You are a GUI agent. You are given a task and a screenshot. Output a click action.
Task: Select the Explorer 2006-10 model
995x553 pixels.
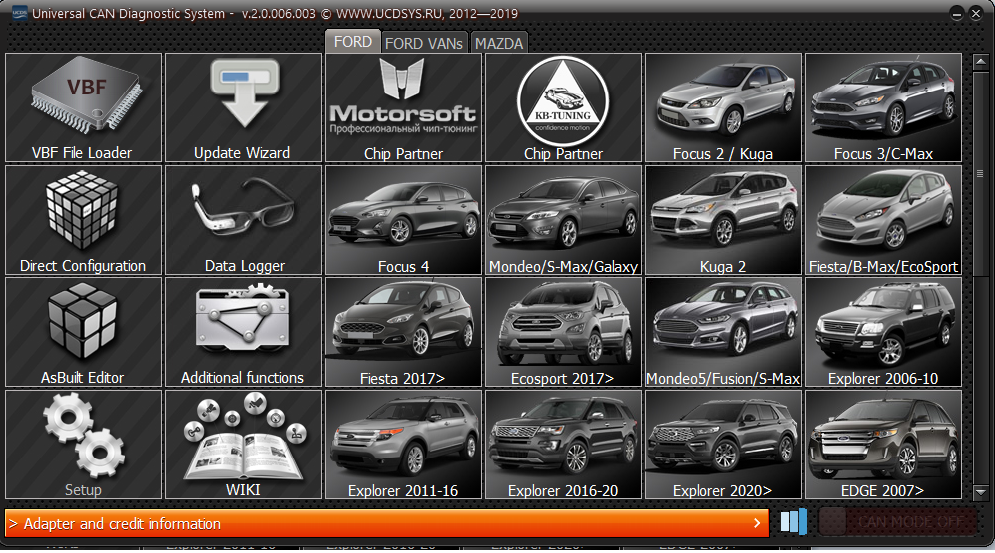[883, 332]
